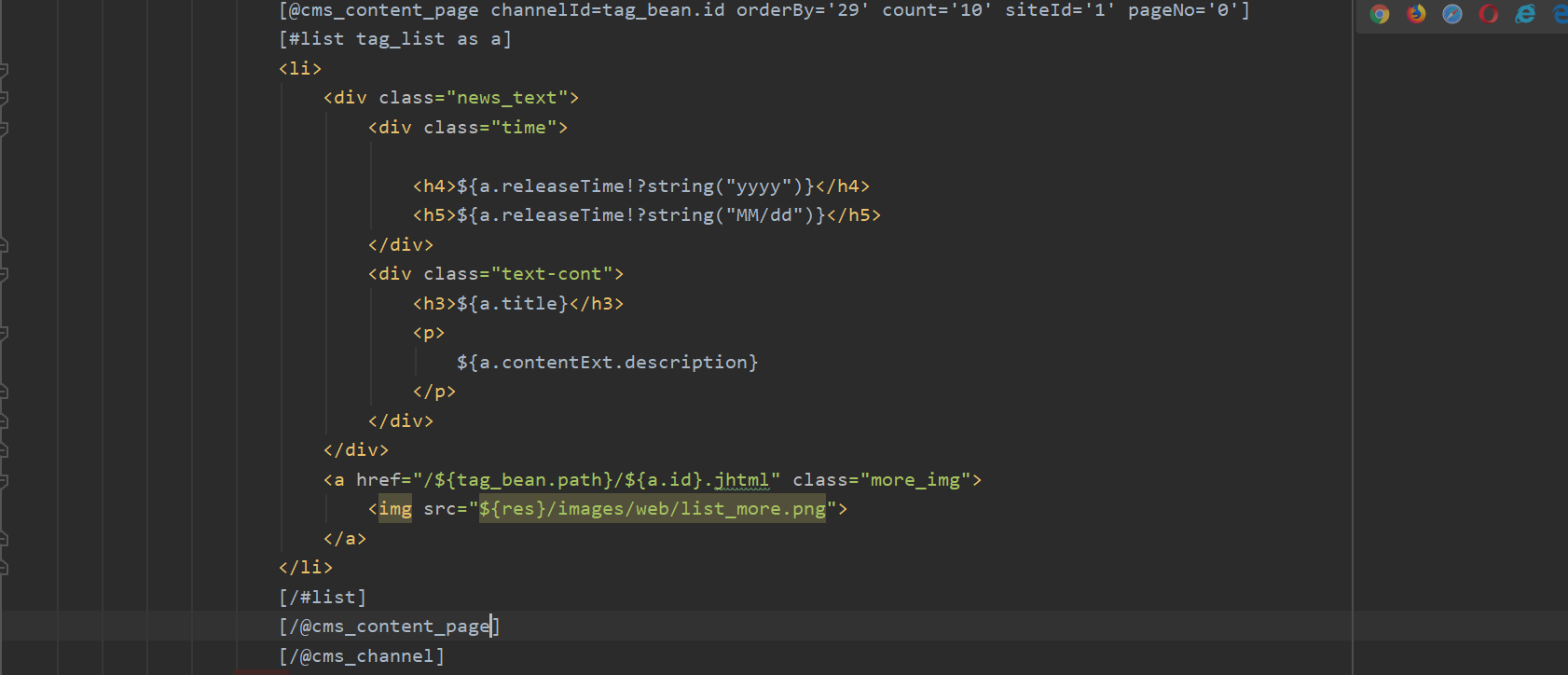
Task: Click the opening <li> tag
Action: tap(300, 69)
